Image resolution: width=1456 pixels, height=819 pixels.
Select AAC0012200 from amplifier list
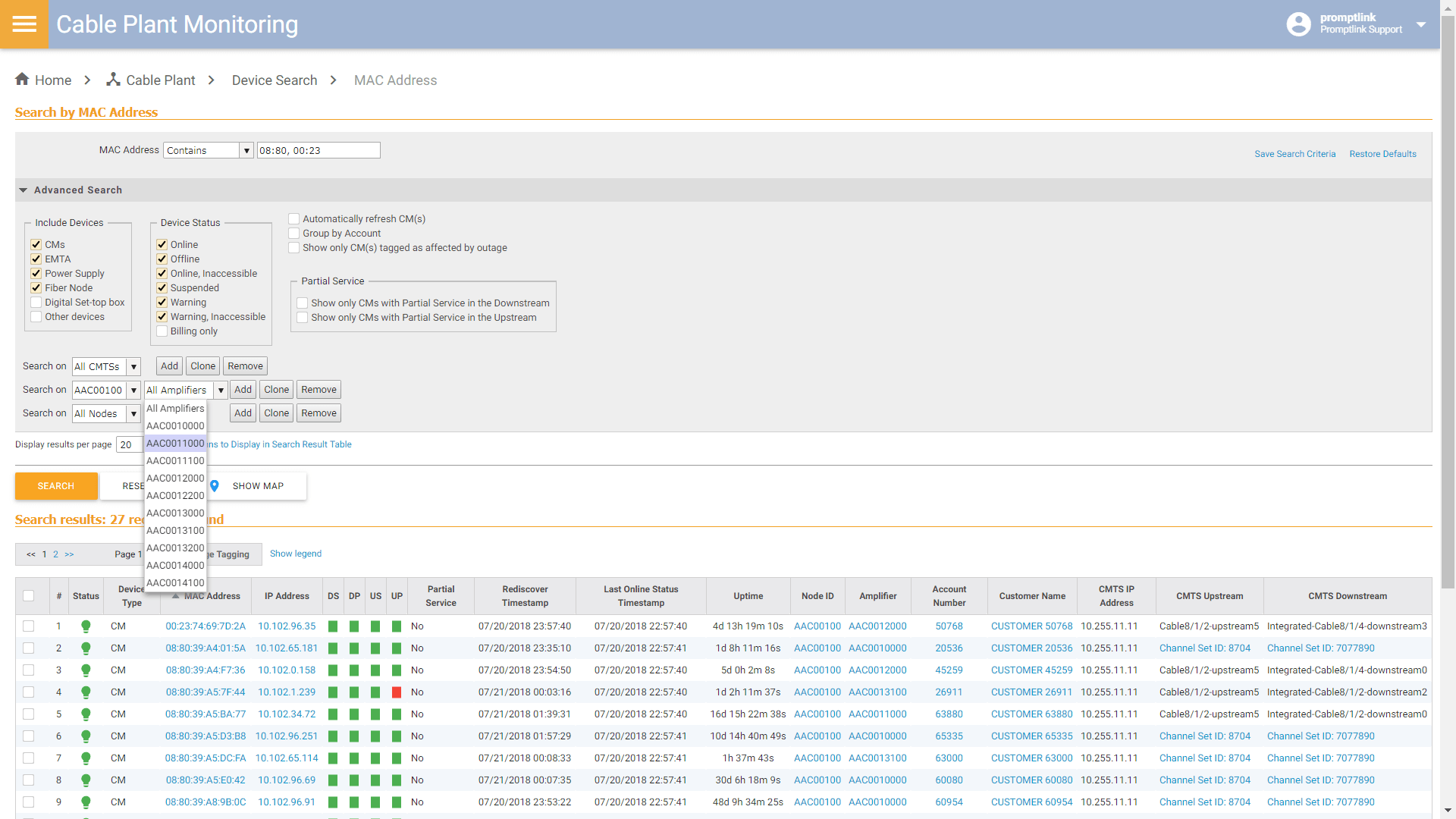[x=175, y=495]
